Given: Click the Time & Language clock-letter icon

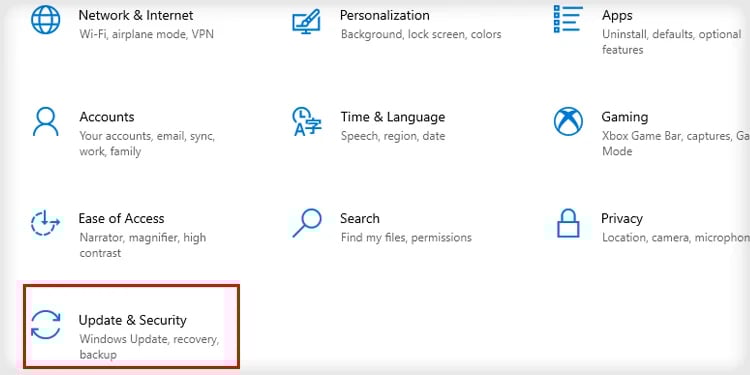Looking at the screenshot, I should (307, 121).
